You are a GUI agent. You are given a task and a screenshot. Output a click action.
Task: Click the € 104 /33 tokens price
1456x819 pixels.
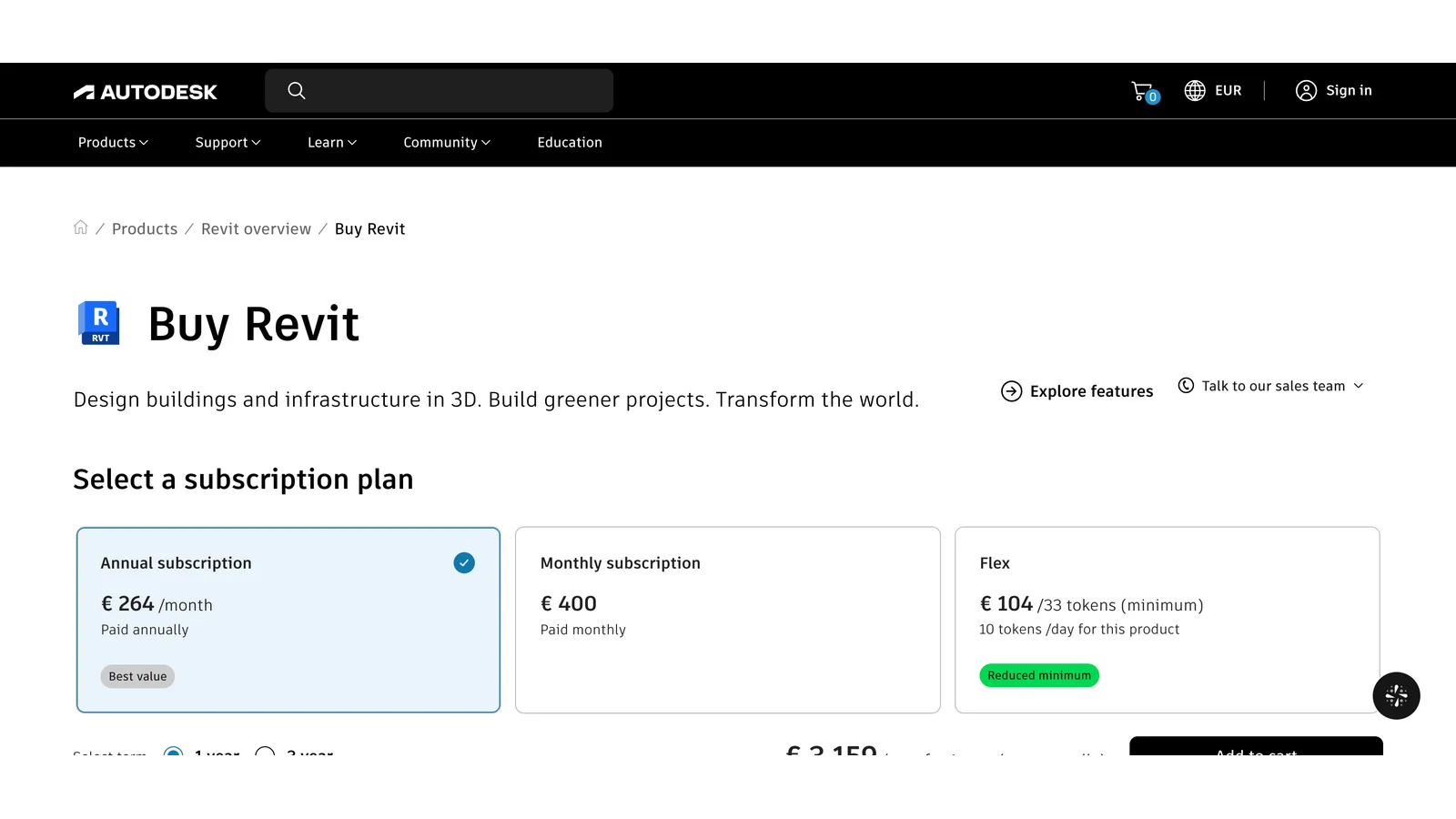coord(1091,604)
